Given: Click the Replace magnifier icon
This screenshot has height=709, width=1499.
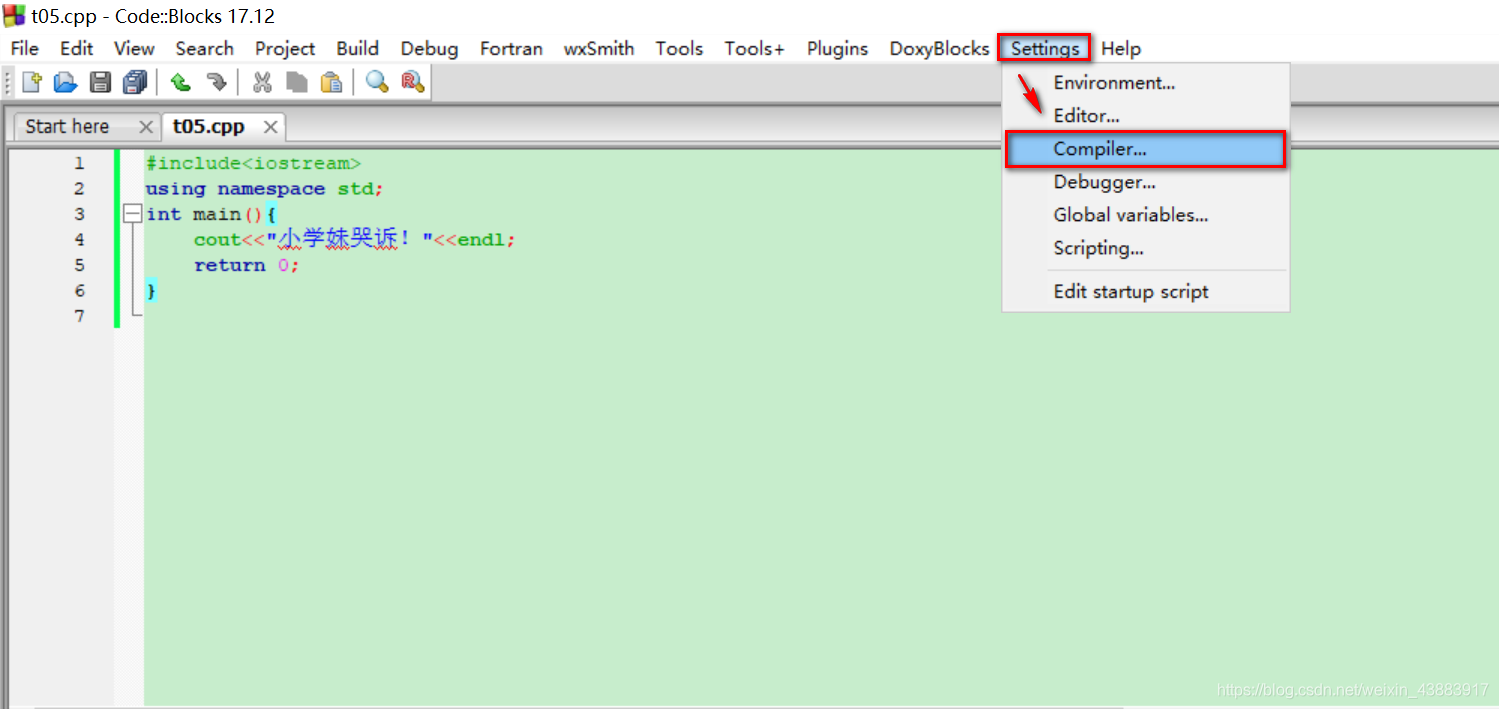Looking at the screenshot, I should pos(412,82).
